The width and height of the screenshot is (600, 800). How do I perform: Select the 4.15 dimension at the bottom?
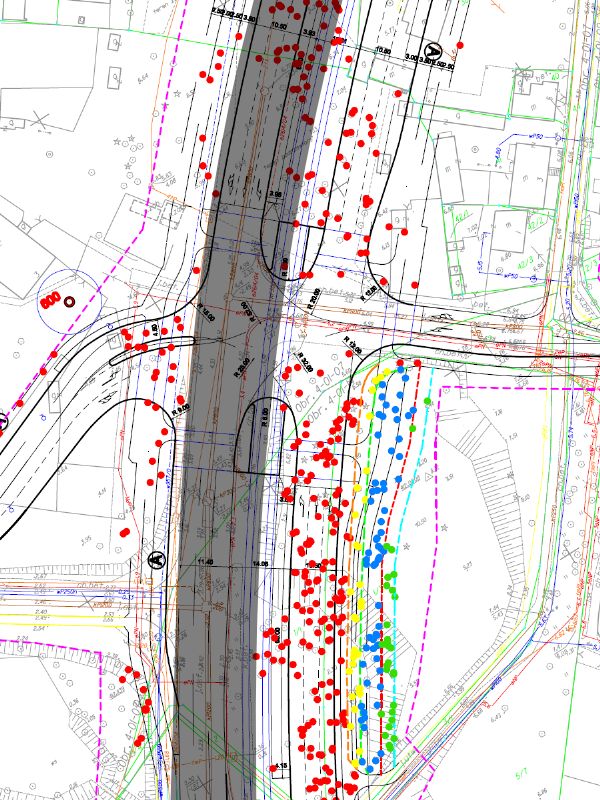click(x=284, y=766)
